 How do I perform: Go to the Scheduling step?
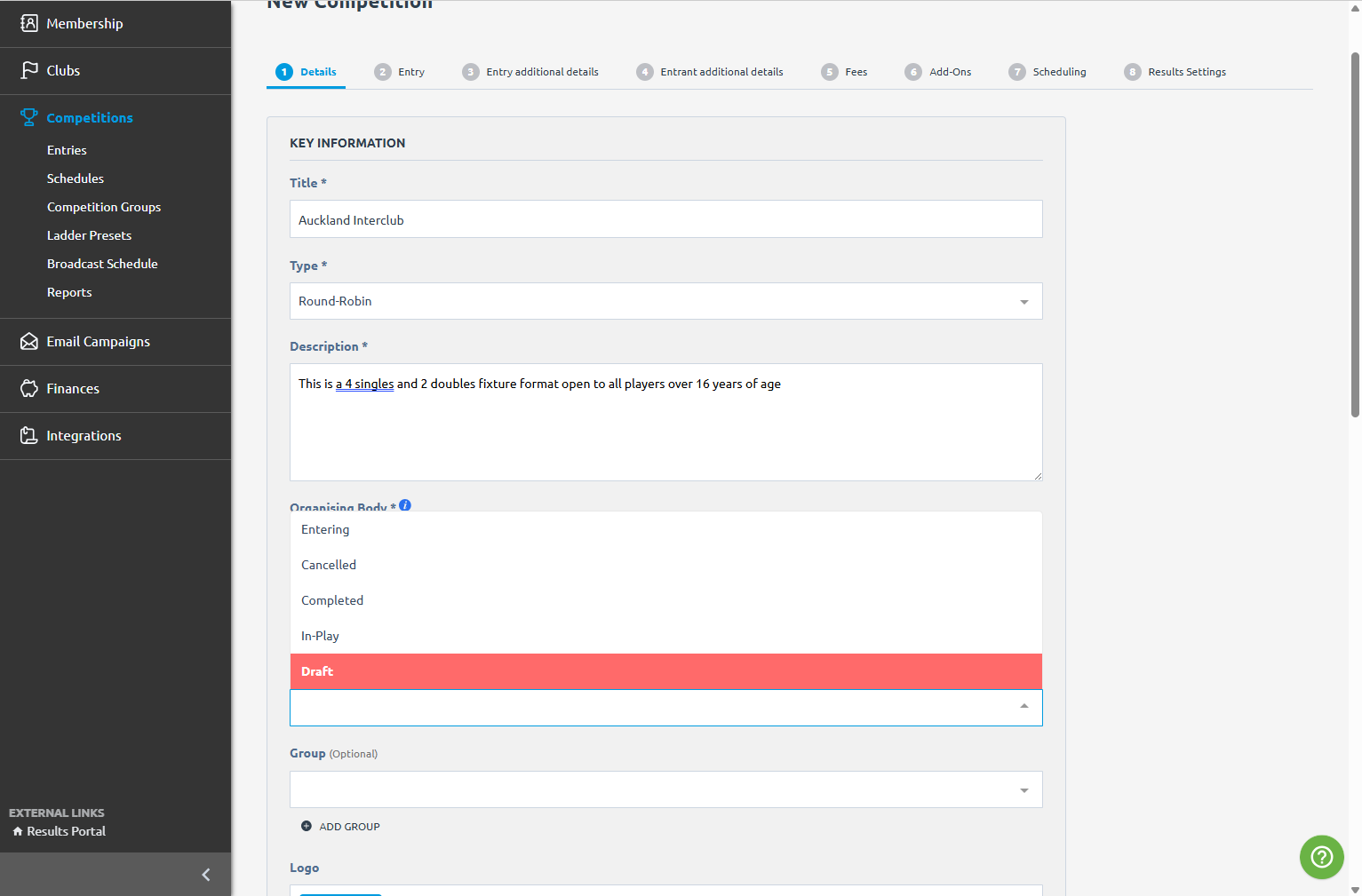click(x=1047, y=72)
